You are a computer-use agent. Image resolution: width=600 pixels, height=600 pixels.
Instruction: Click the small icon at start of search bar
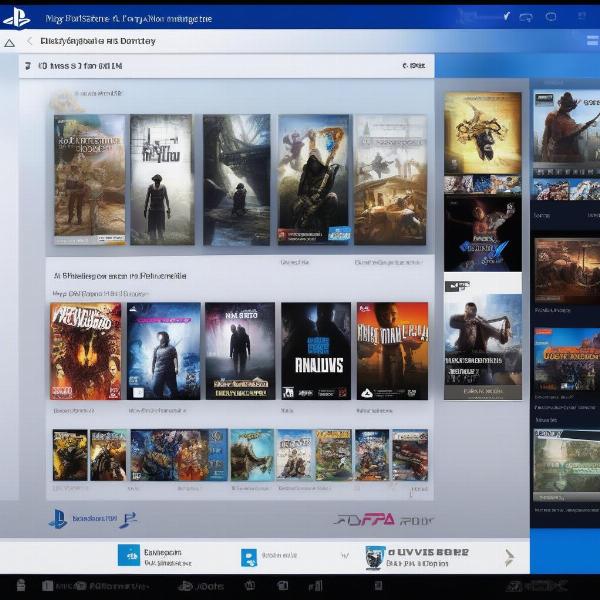point(28,66)
